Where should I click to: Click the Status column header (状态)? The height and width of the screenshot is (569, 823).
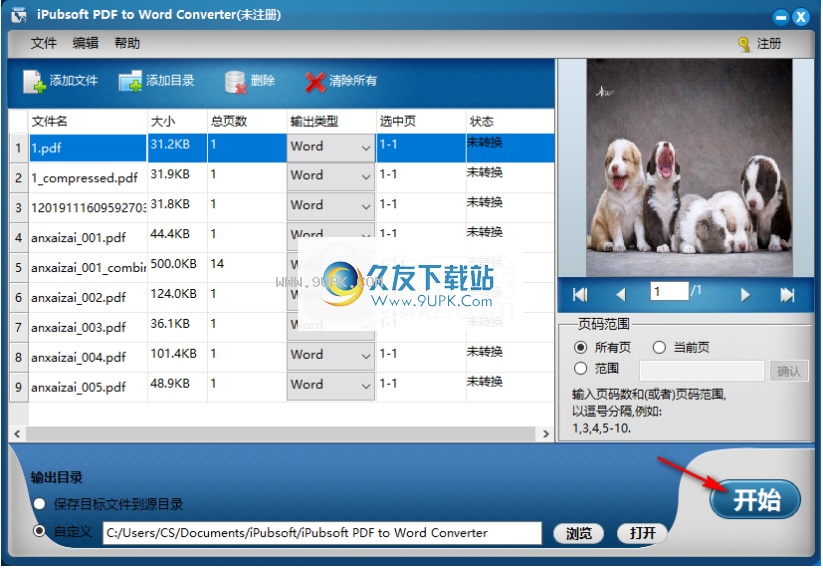(510, 121)
